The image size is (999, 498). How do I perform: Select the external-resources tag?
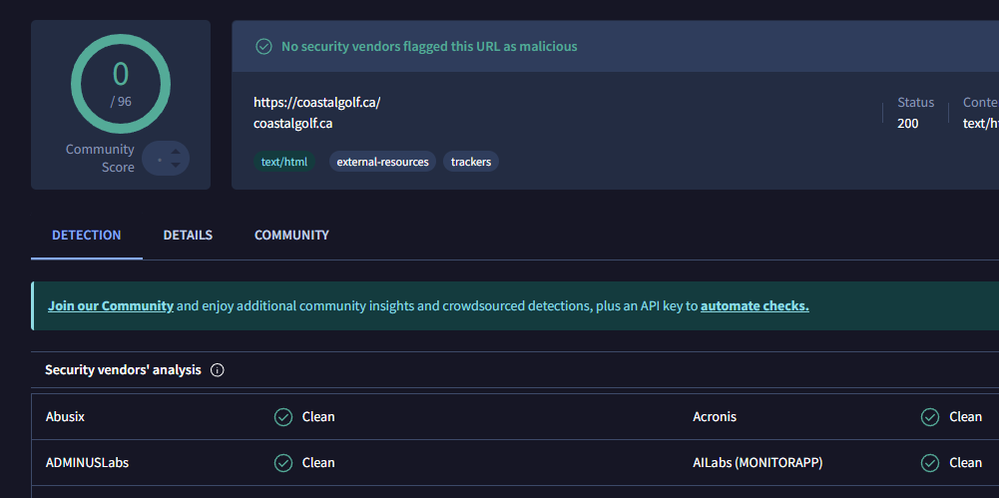tap(382, 161)
